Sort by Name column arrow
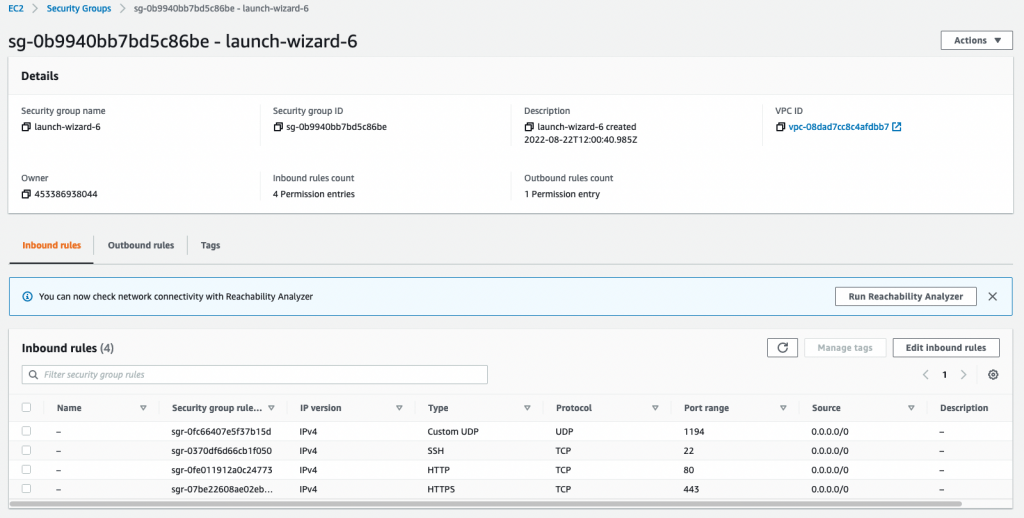1024x518 pixels. (143, 408)
